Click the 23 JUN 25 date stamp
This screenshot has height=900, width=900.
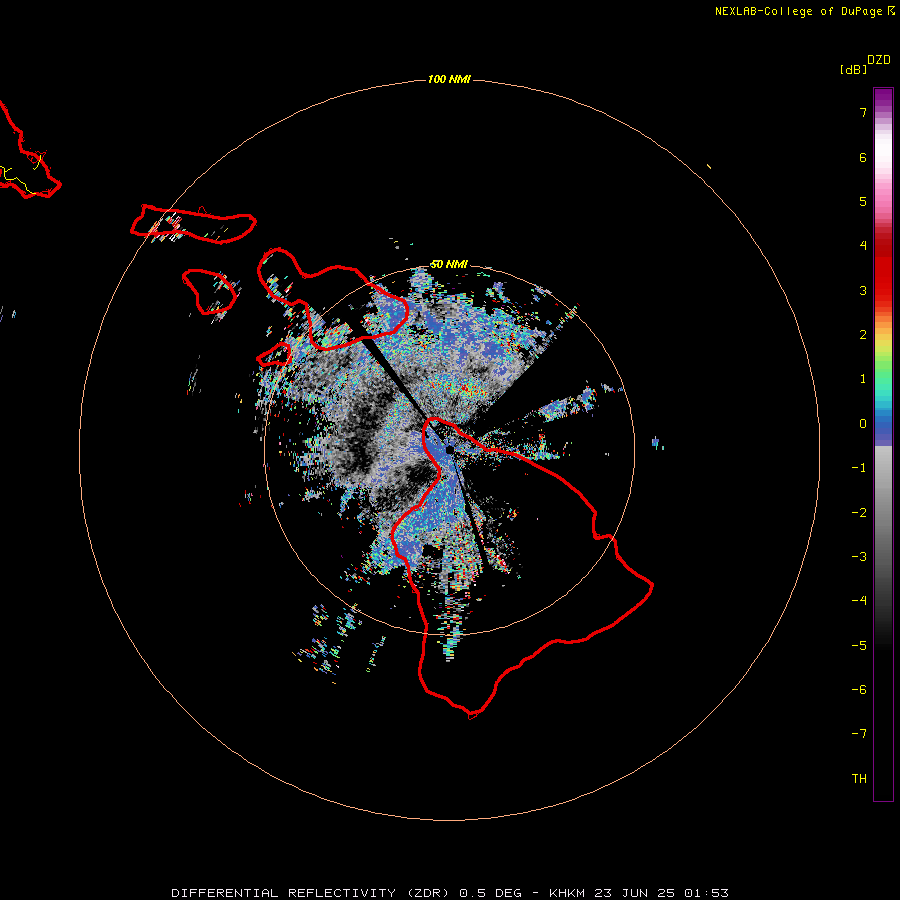coord(634,893)
